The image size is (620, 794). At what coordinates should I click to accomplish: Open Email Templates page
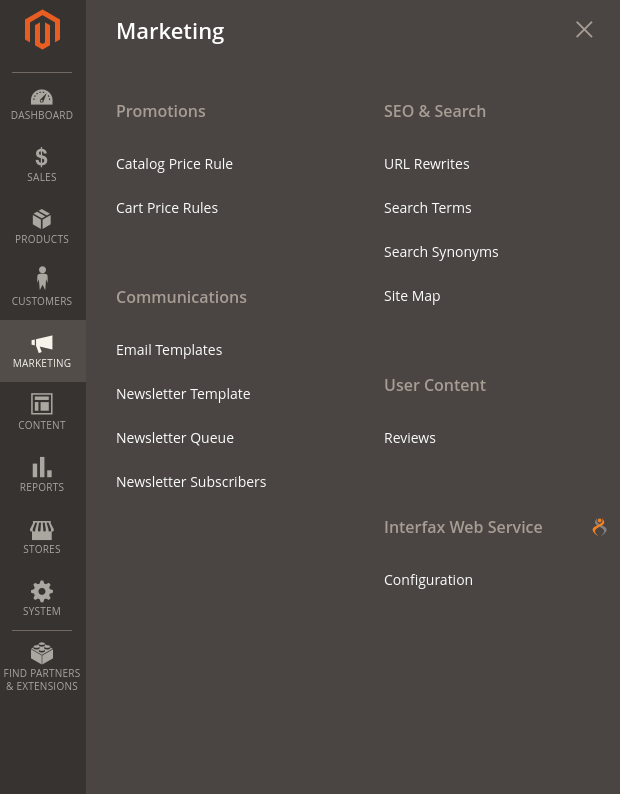click(x=169, y=350)
